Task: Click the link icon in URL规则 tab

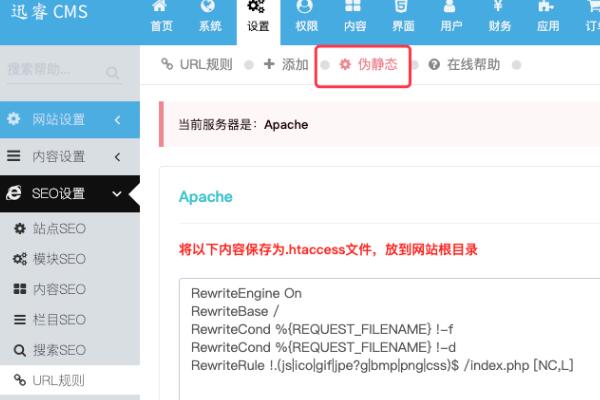Action: [x=166, y=64]
